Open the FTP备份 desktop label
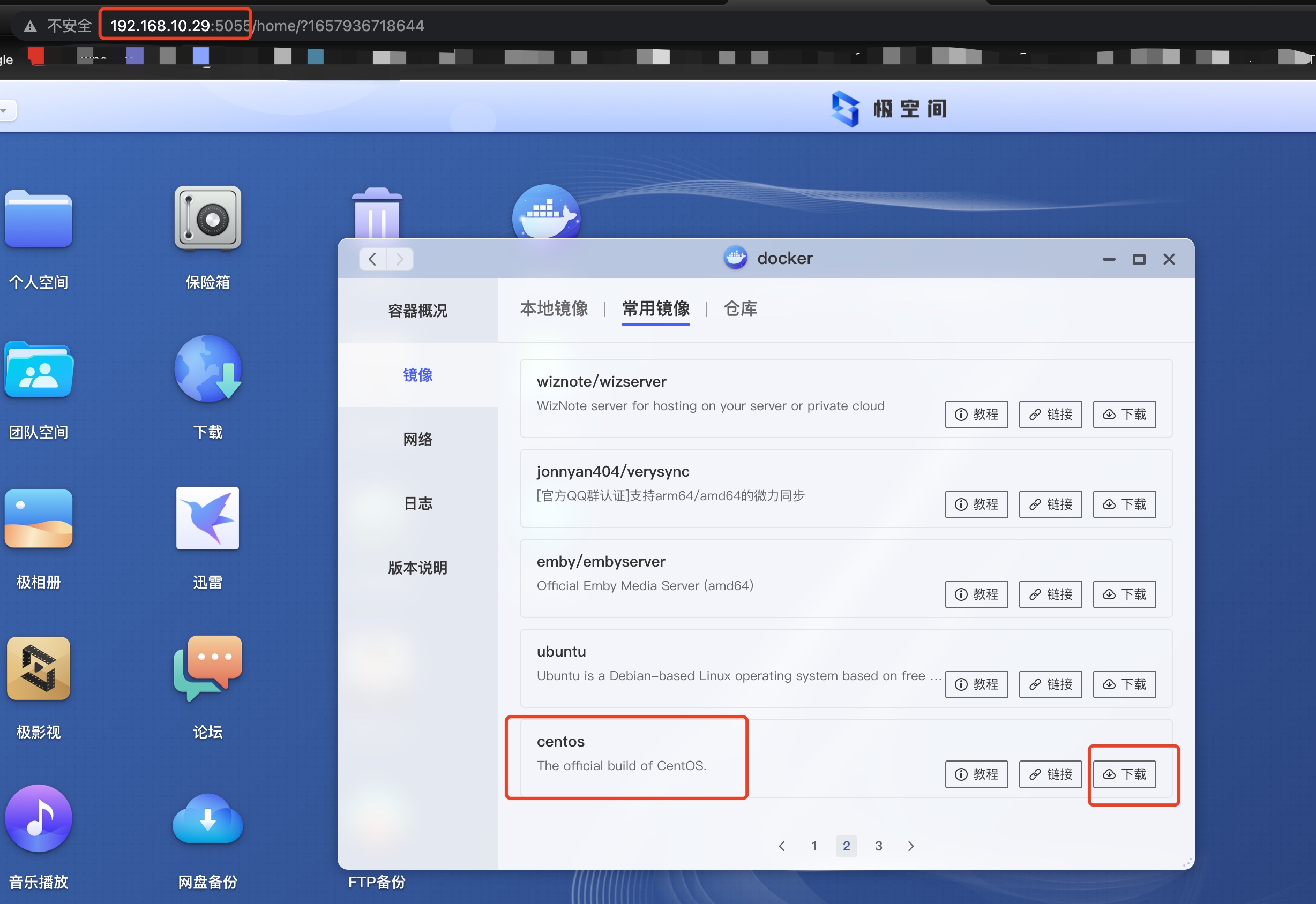 point(377,882)
